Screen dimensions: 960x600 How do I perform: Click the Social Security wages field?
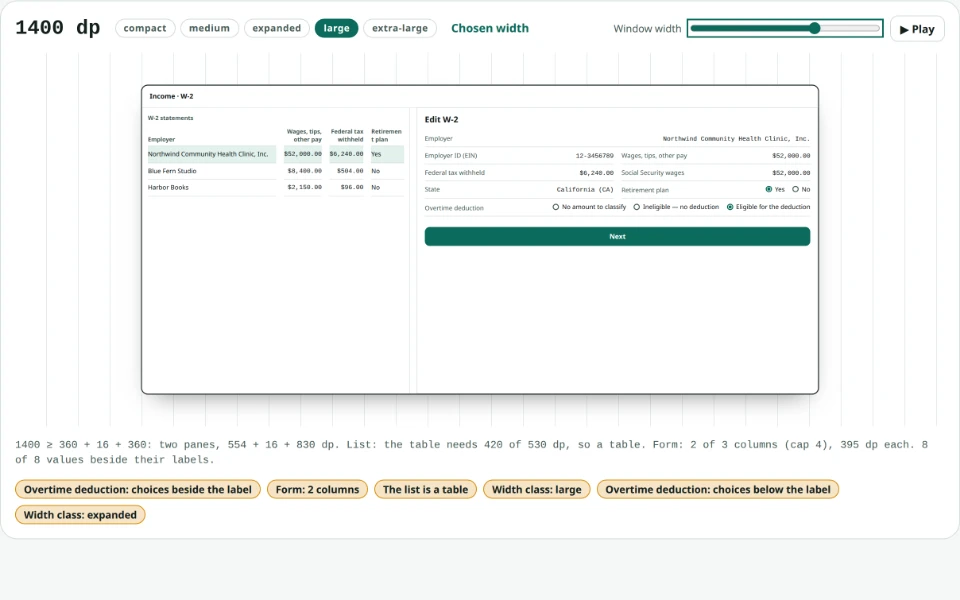(x=716, y=173)
